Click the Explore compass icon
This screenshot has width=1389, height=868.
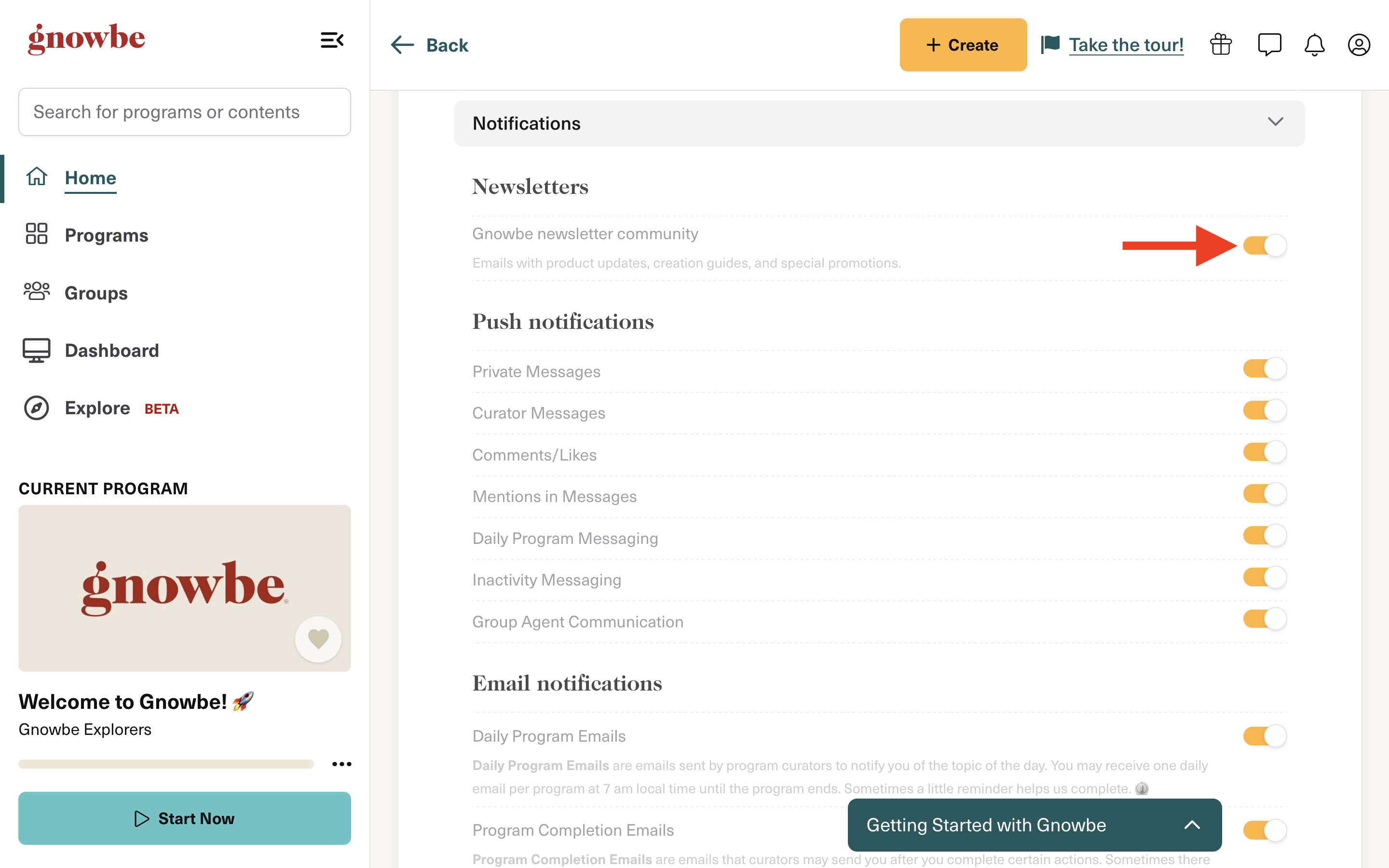click(36, 408)
